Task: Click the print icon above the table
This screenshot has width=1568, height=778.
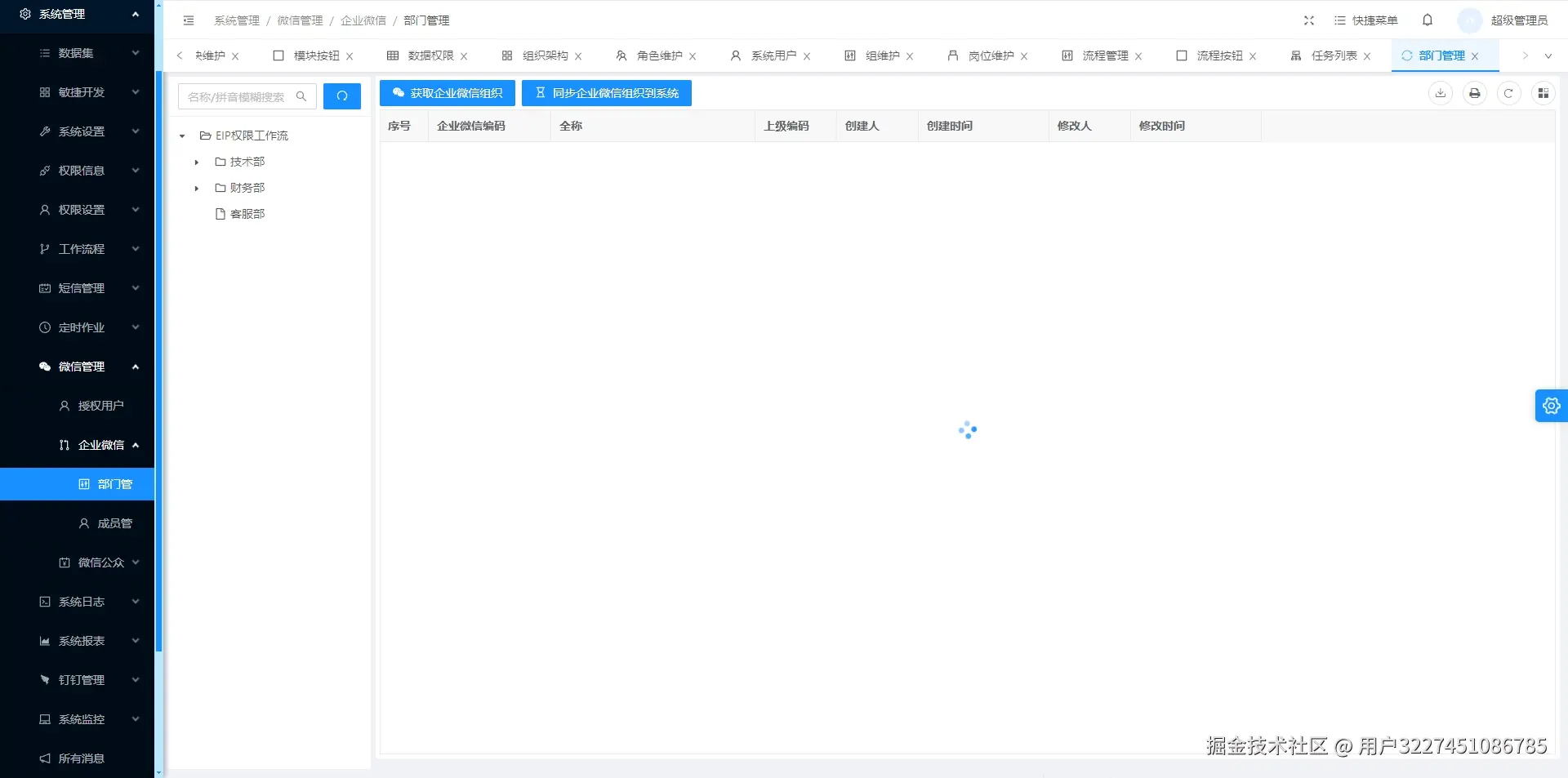Action: (1474, 93)
